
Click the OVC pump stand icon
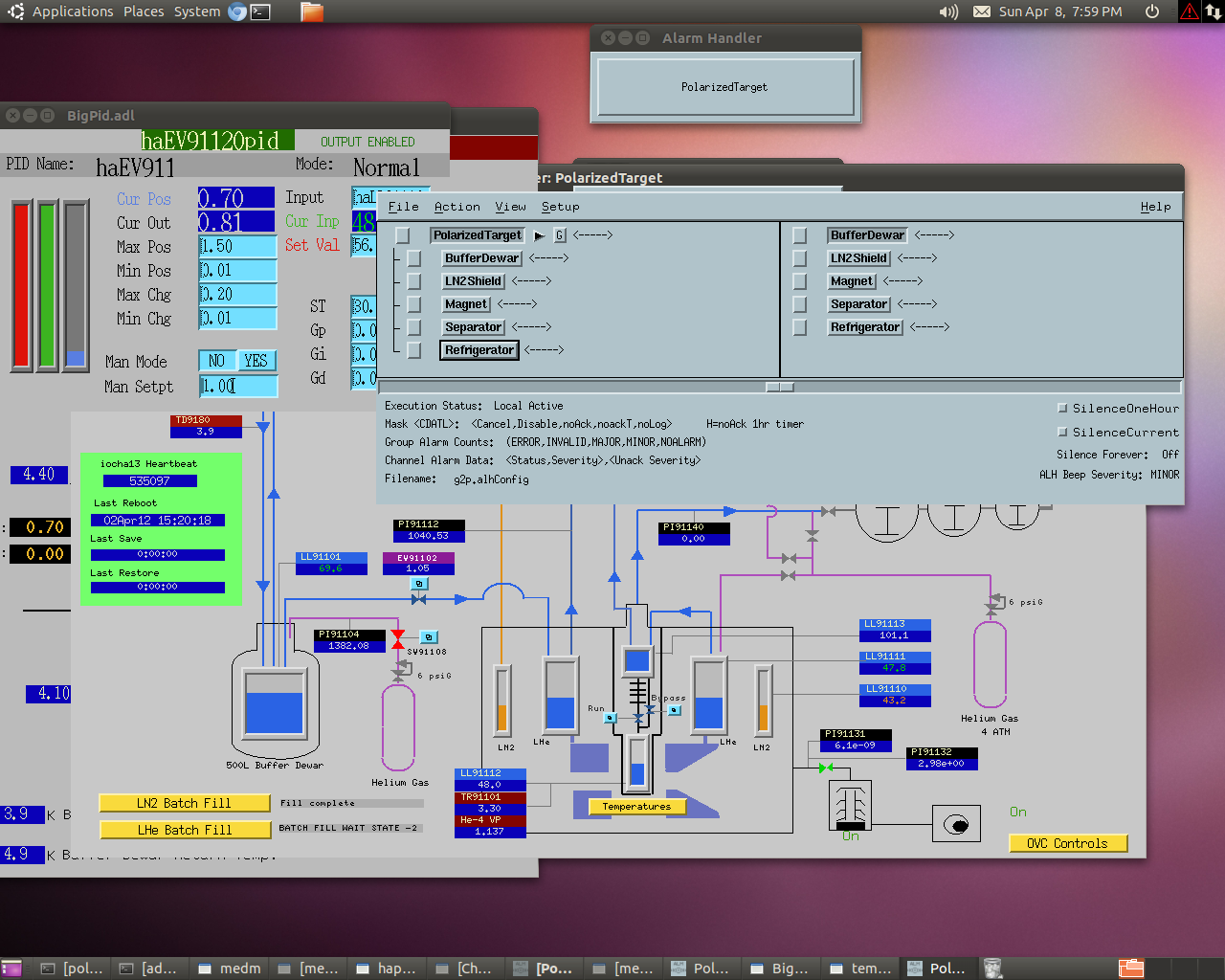coord(850,806)
